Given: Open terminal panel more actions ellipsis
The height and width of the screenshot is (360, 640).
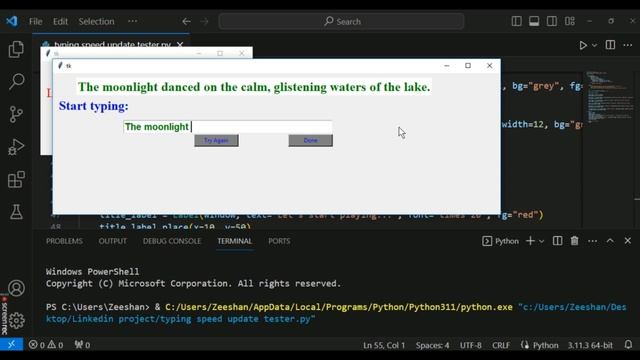Looking at the screenshot, I should point(593,241).
